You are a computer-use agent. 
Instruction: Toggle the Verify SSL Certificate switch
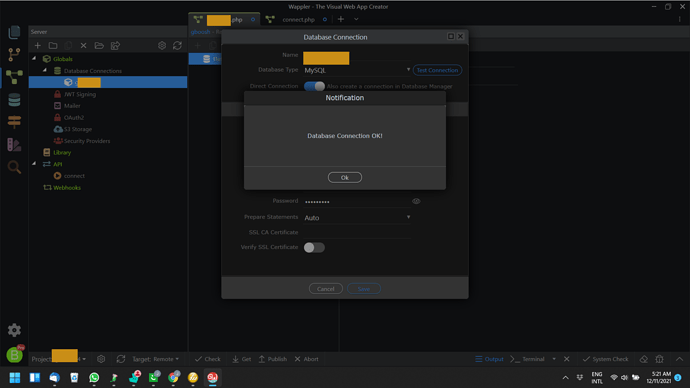pos(314,247)
